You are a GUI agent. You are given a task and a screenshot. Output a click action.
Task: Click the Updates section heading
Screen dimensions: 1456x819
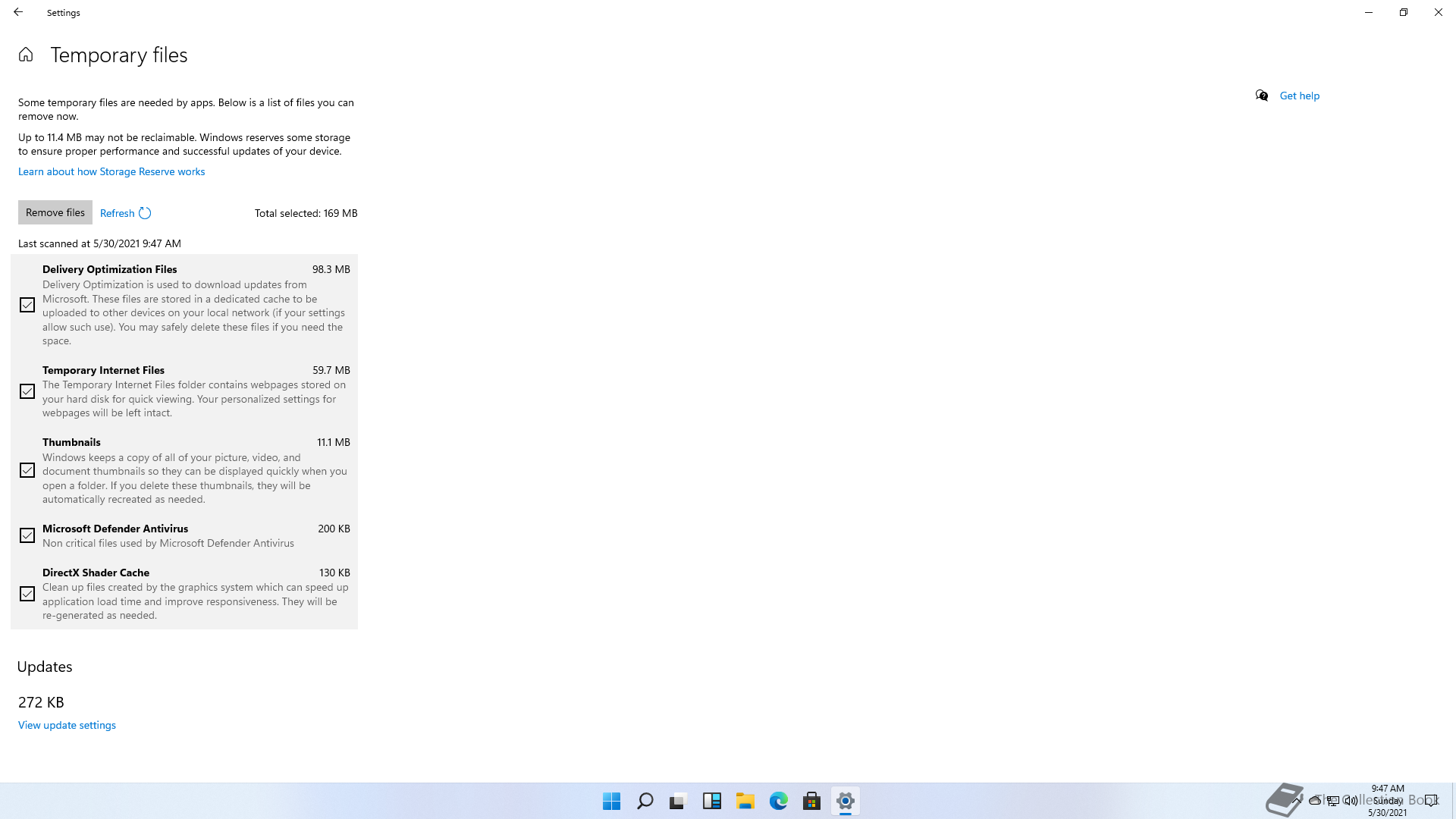pos(45,667)
